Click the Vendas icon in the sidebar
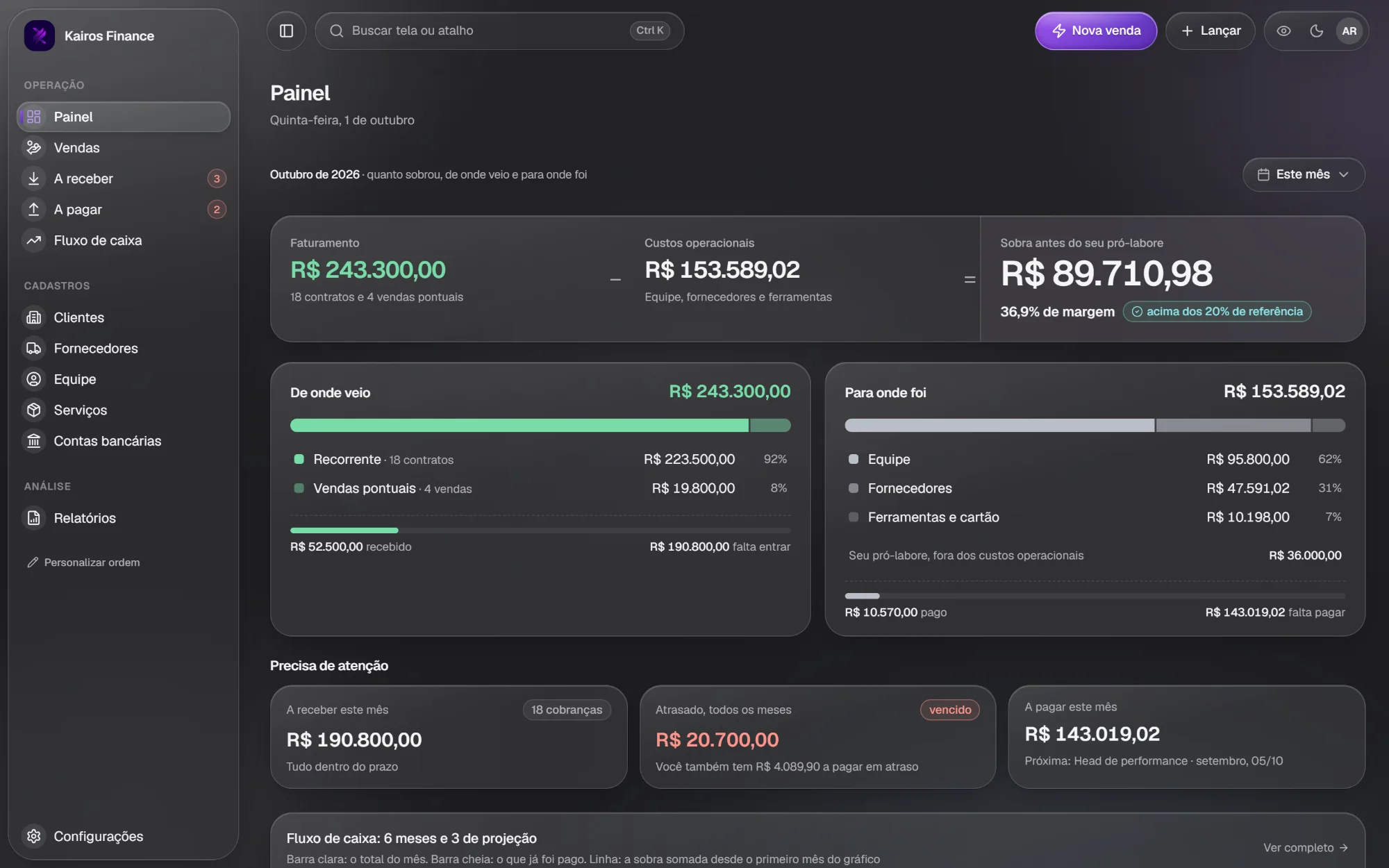The width and height of the screenshot is (1389, 868). click(33, 147)
